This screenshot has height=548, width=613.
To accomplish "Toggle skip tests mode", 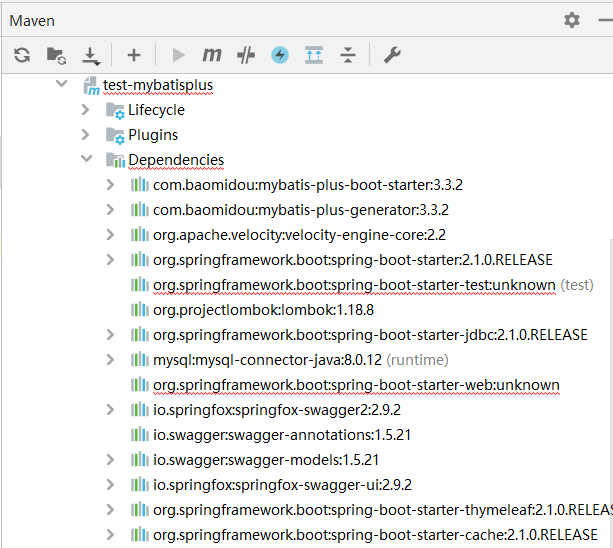I will click(x=246, y=55).
